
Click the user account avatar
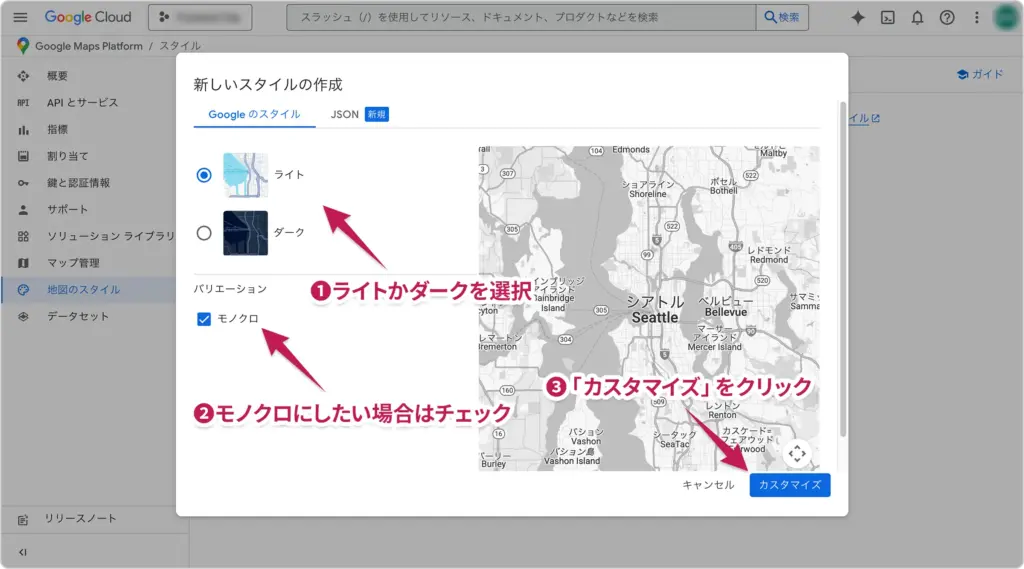click(x=1006, y=18)
